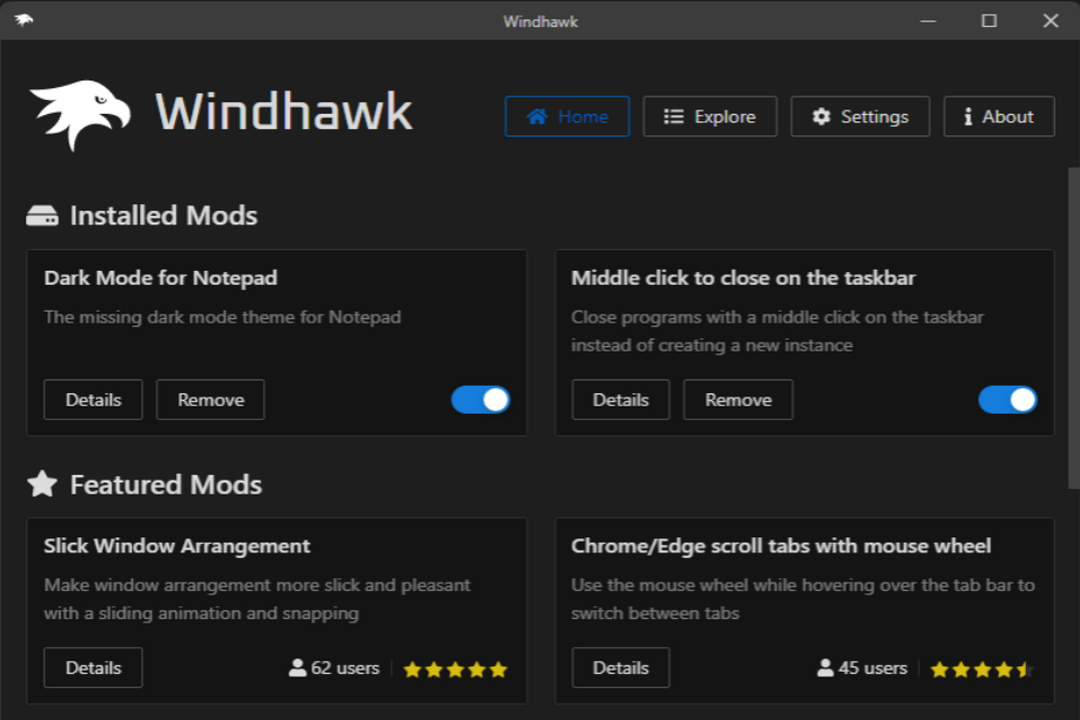1080x720 pixels.
Task: View Details of Slick Window Arrangement
Action: click(93, 667)
